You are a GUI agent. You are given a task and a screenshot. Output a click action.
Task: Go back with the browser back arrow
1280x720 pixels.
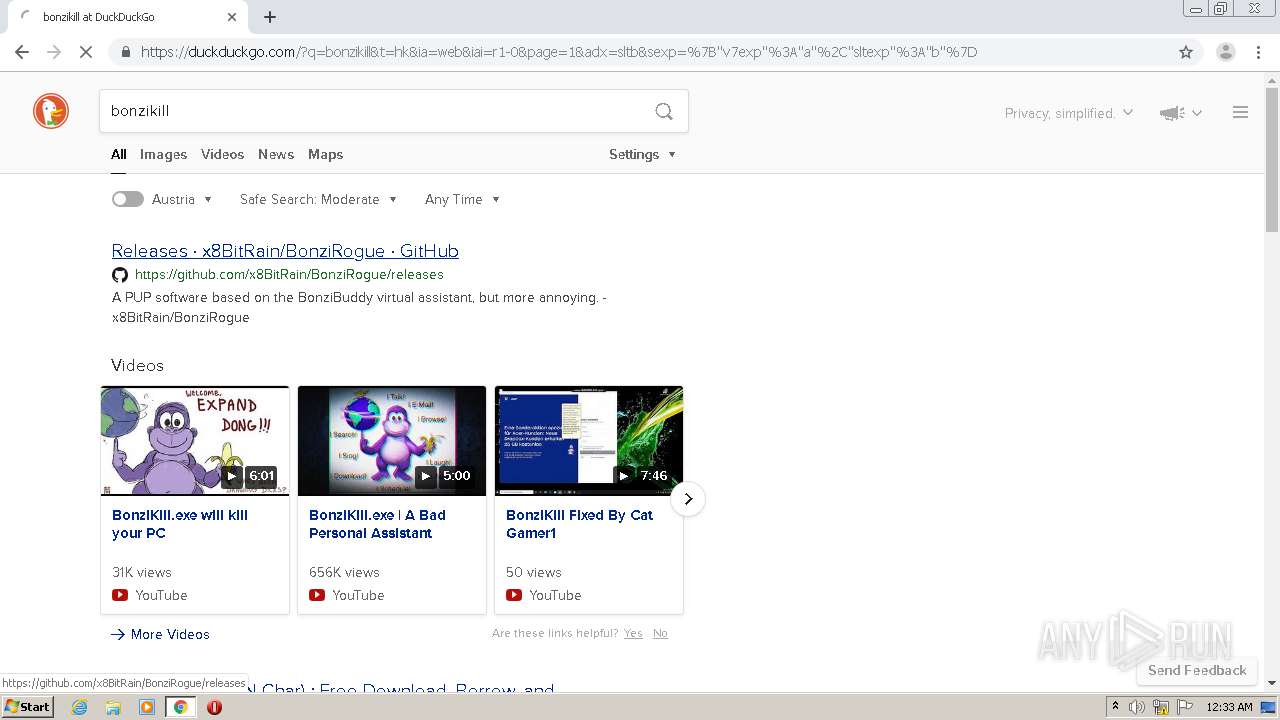(22, 52)
